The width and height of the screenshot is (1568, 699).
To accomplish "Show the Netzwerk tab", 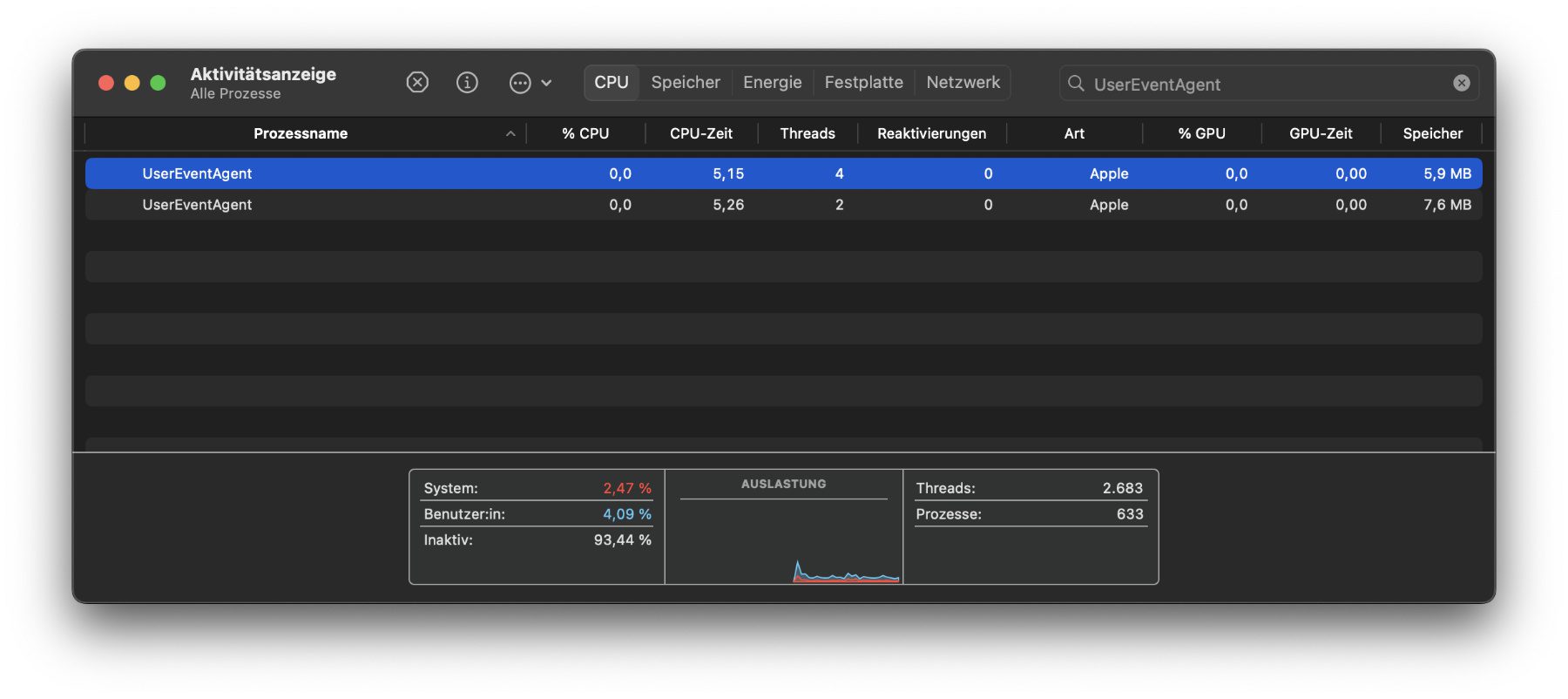I will point(963,83).
